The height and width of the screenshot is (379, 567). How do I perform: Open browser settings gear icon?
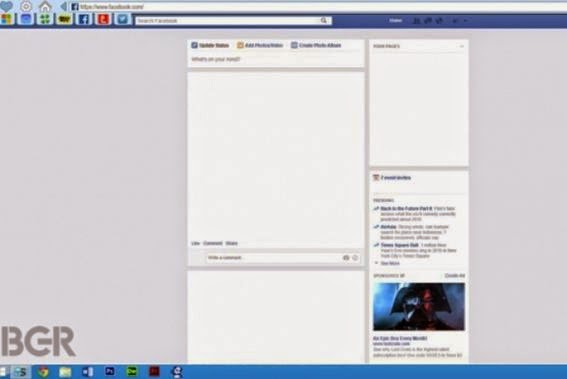[x=26, y=6]
